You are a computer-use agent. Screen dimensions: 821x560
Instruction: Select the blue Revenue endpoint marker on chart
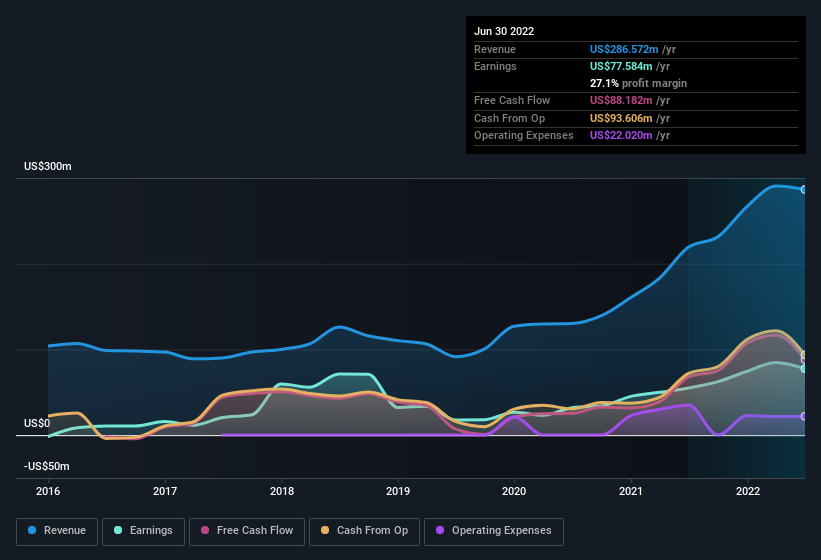804,189
